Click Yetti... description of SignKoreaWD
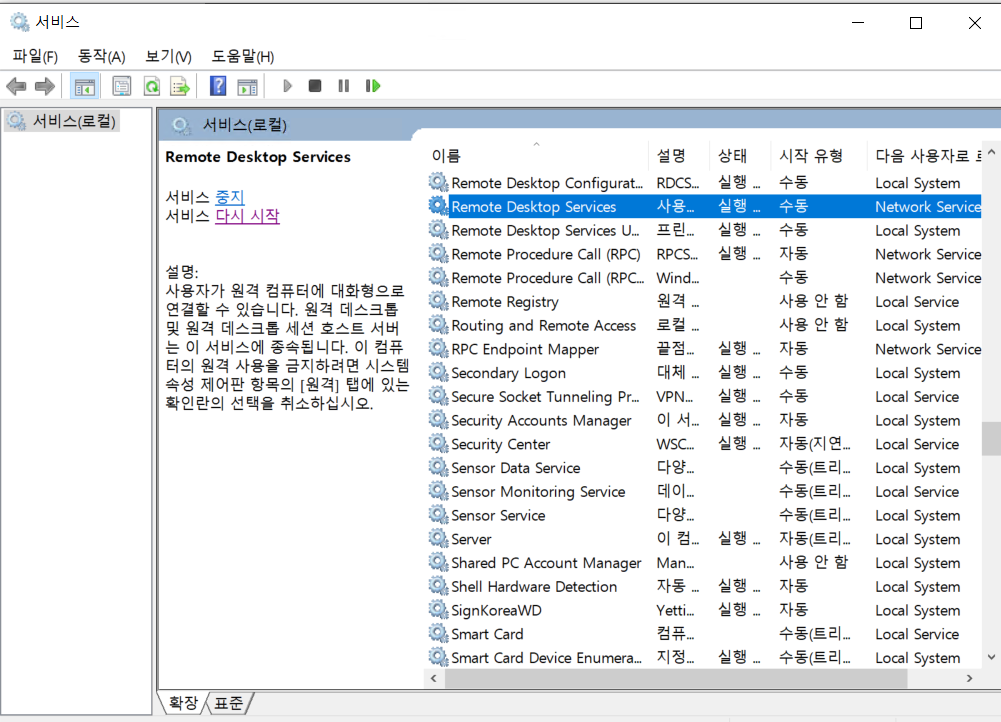This screenshot has width=1001, height=722. pos(675,610)
